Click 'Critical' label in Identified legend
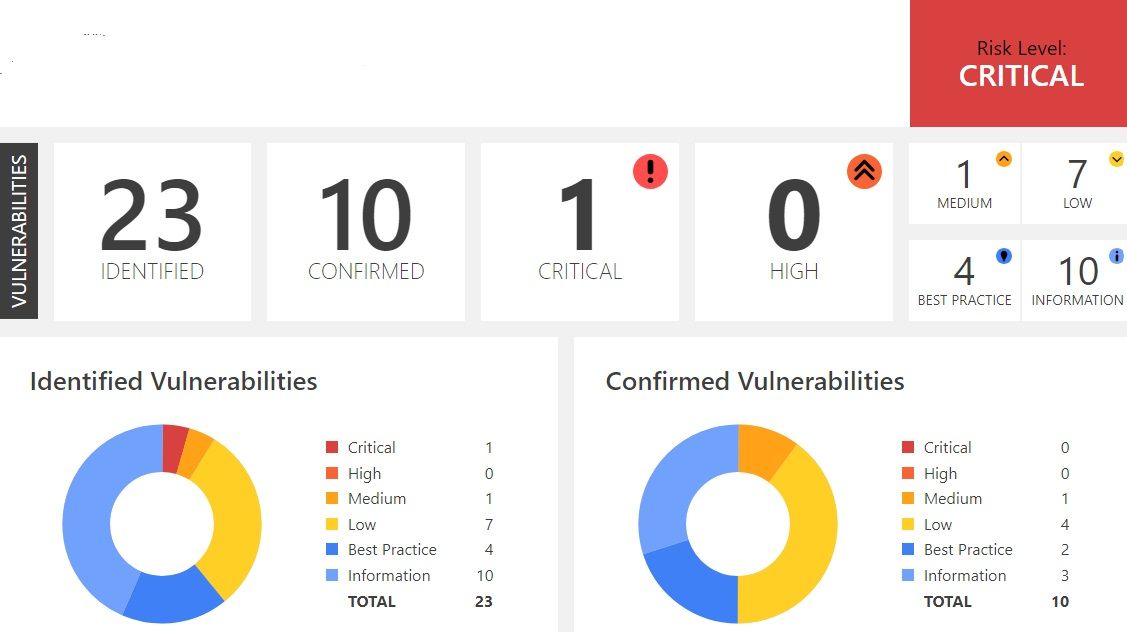 (x=372, y=447)
